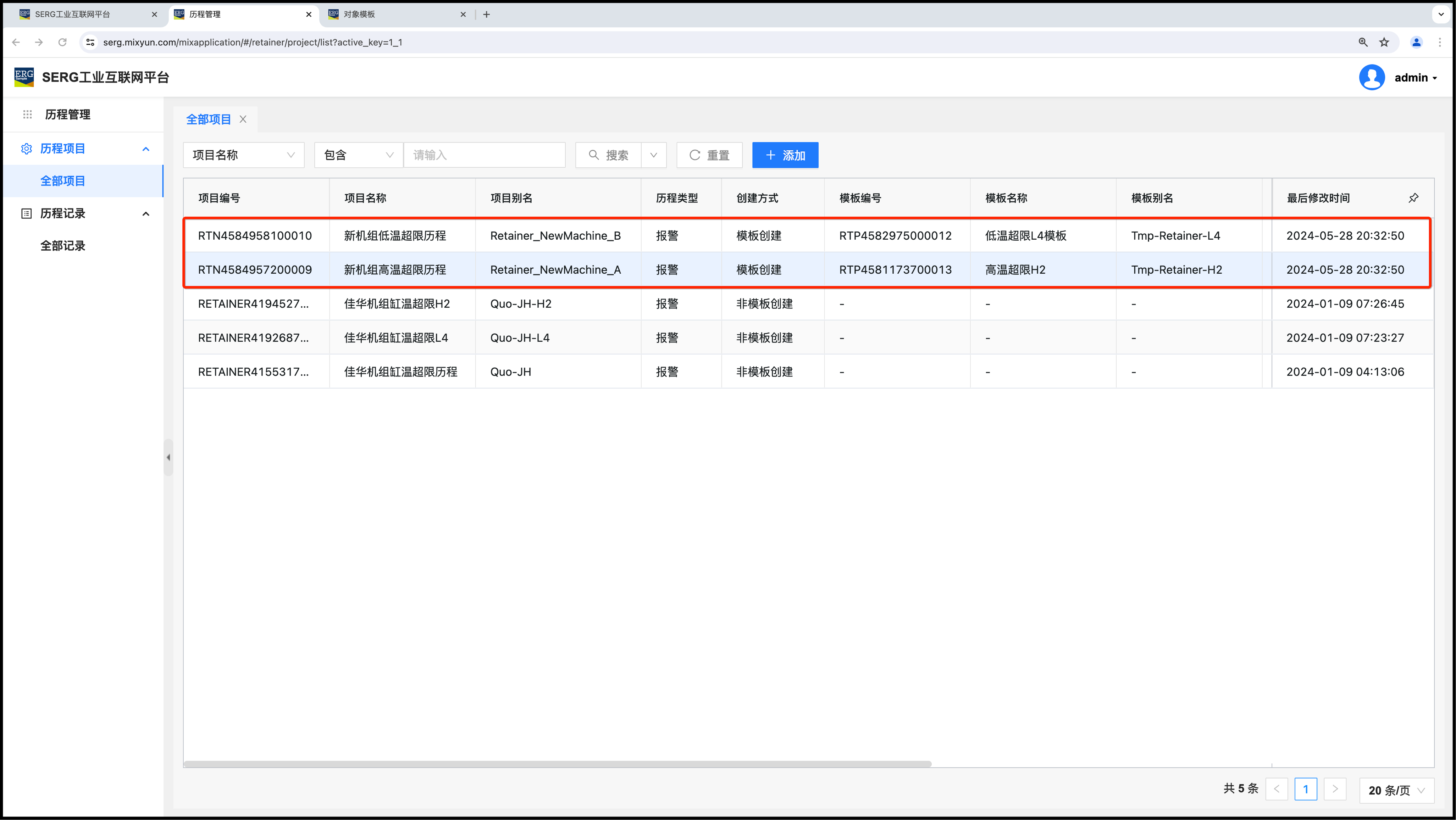Click the grid icon beside 历程管理
1456x820 pixels.
click(x=27, y=115)
